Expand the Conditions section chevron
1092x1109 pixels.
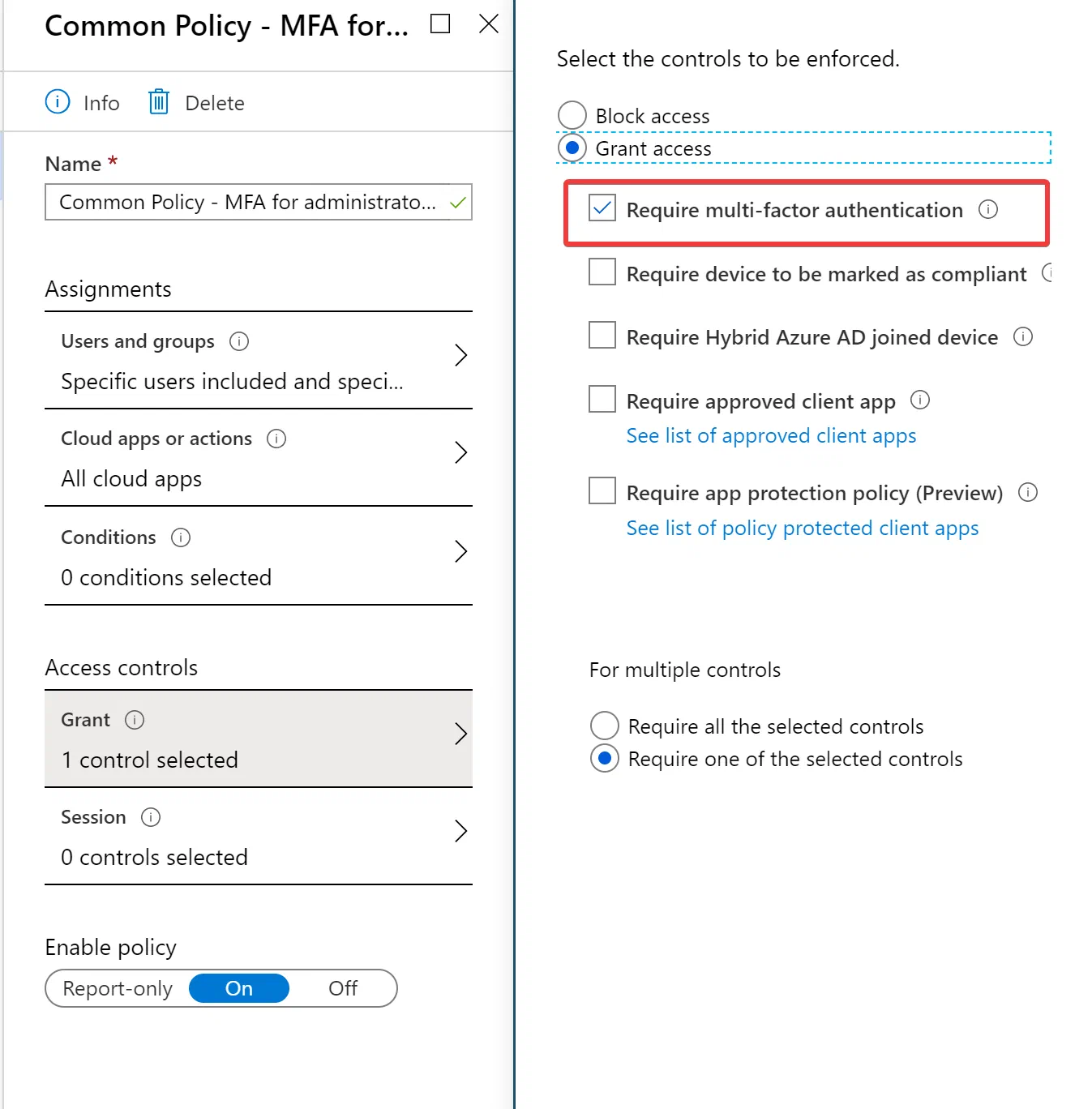coord(460,551)
